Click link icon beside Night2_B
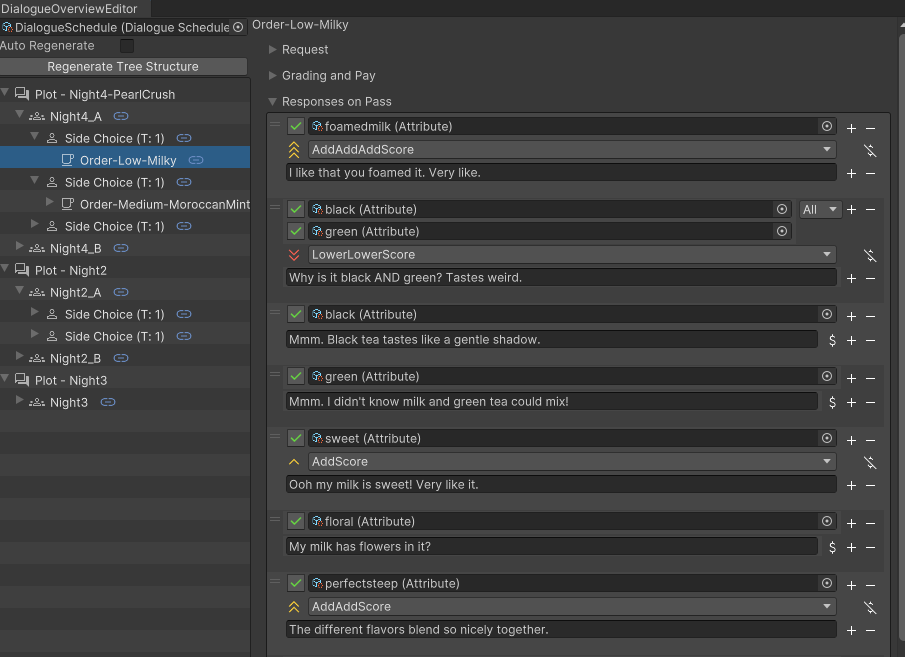The image size is (905, 657). [x=121, y=358]
